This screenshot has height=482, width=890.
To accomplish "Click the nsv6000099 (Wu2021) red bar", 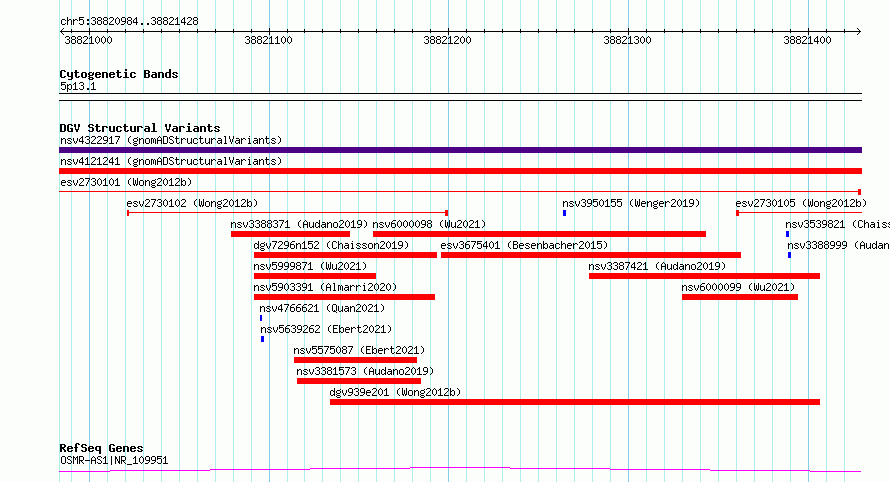I will (x=740, y=297).
